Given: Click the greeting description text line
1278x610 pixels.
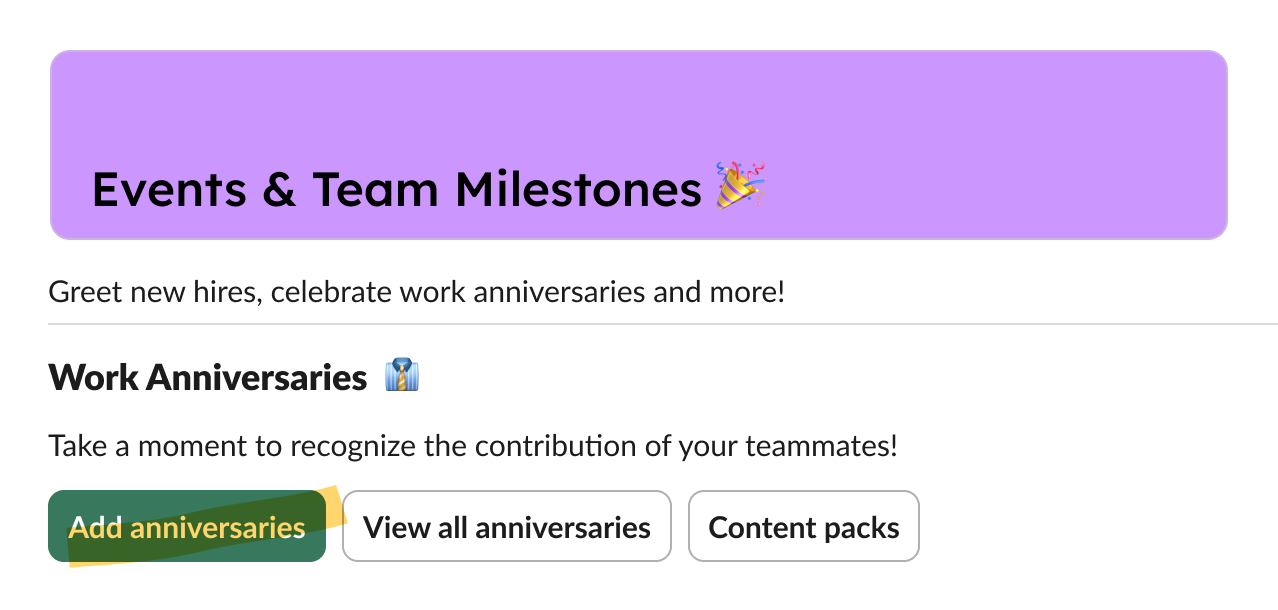Looking at the screenshot, I should [417, 291].
